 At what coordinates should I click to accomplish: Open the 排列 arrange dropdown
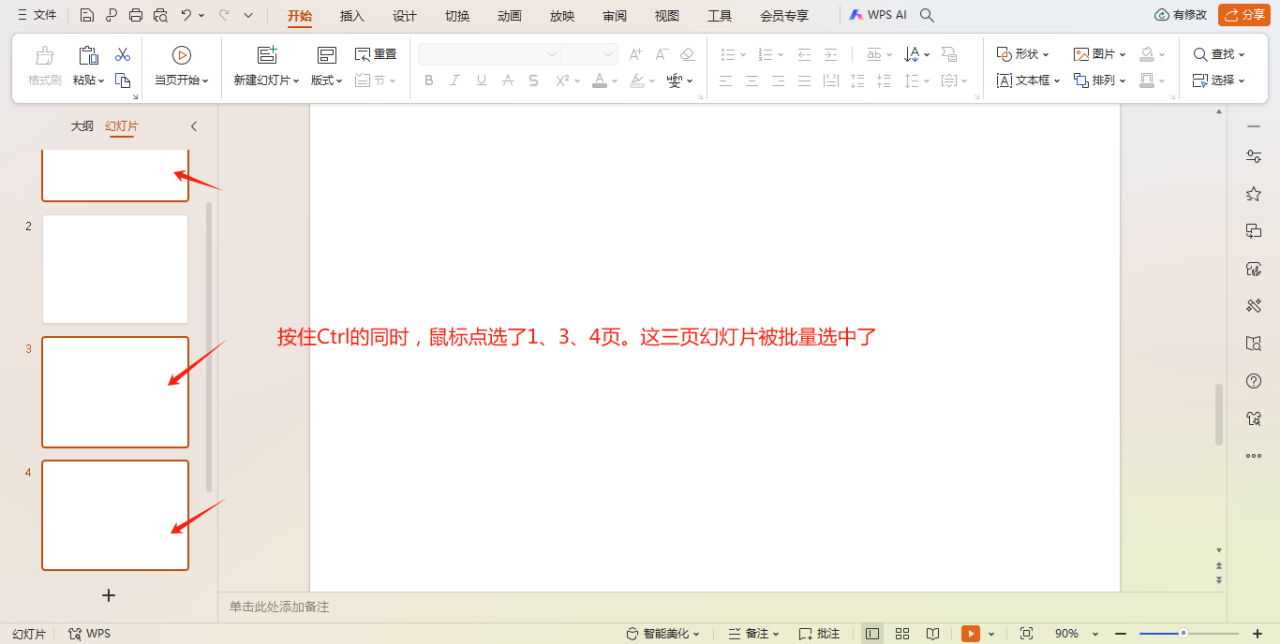click(1100, 80)
